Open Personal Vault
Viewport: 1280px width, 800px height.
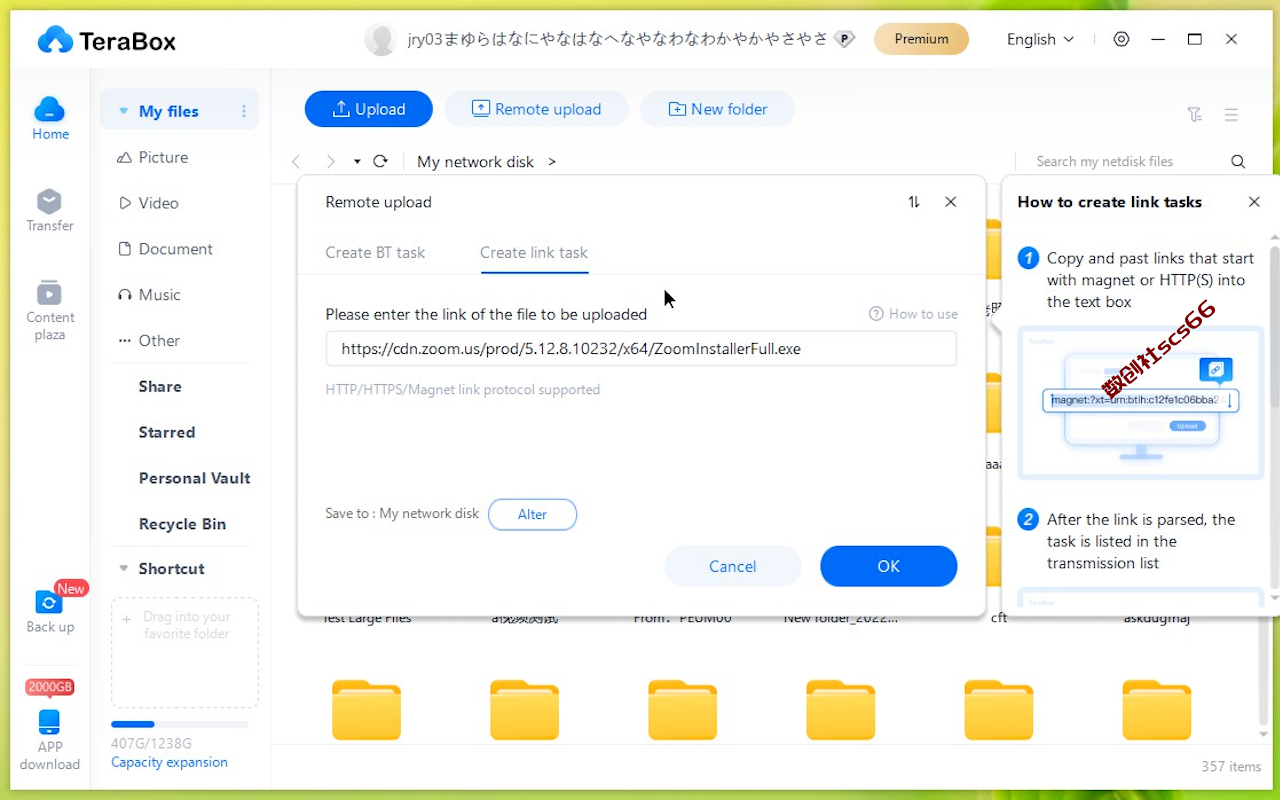[x=194, y=478]
